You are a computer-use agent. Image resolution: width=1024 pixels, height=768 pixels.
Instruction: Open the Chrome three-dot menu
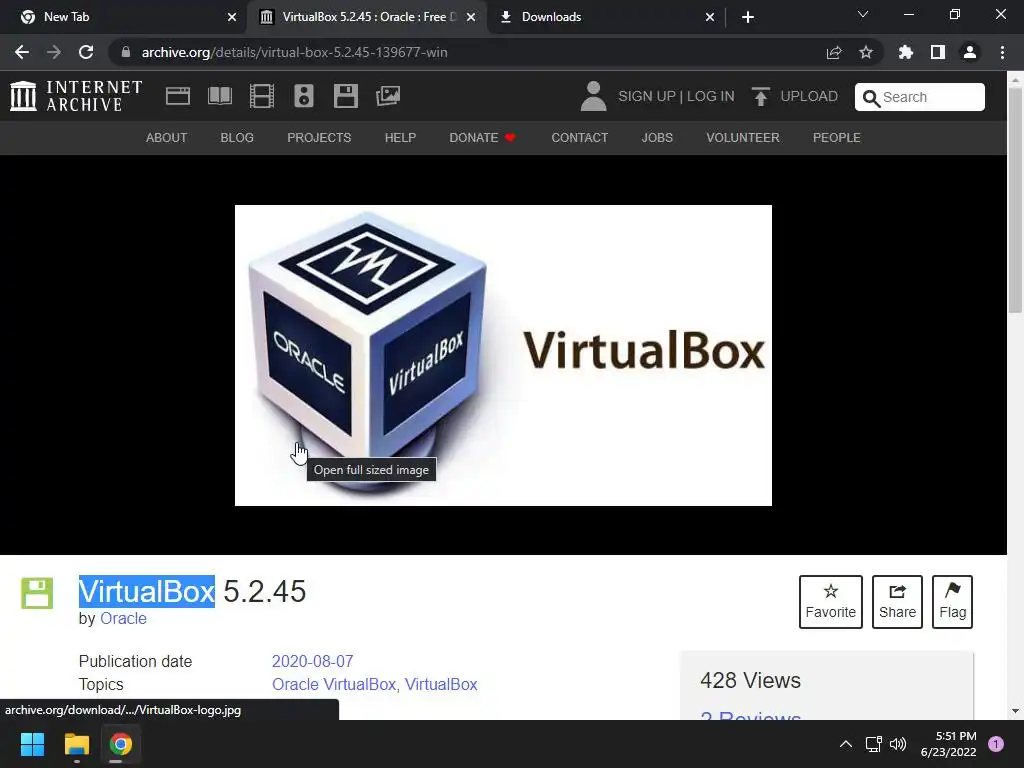(1002, 52)
